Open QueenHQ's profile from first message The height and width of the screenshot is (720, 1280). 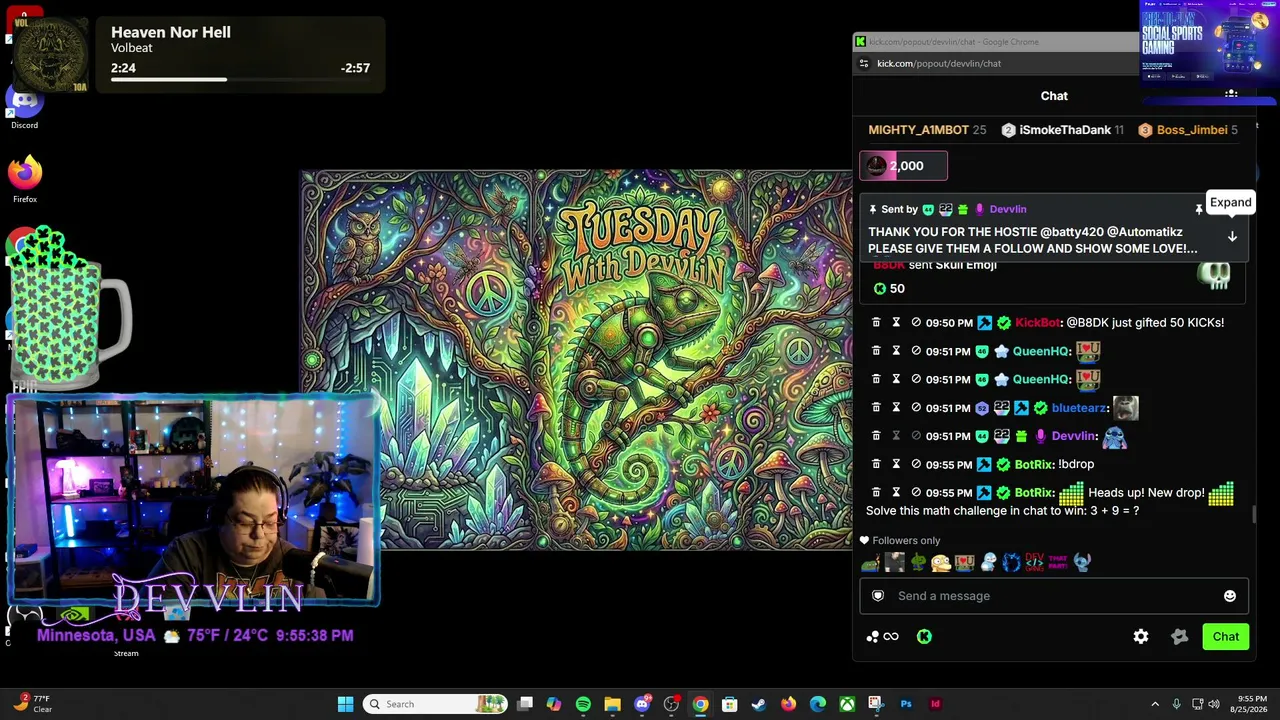click(1041, 351)
